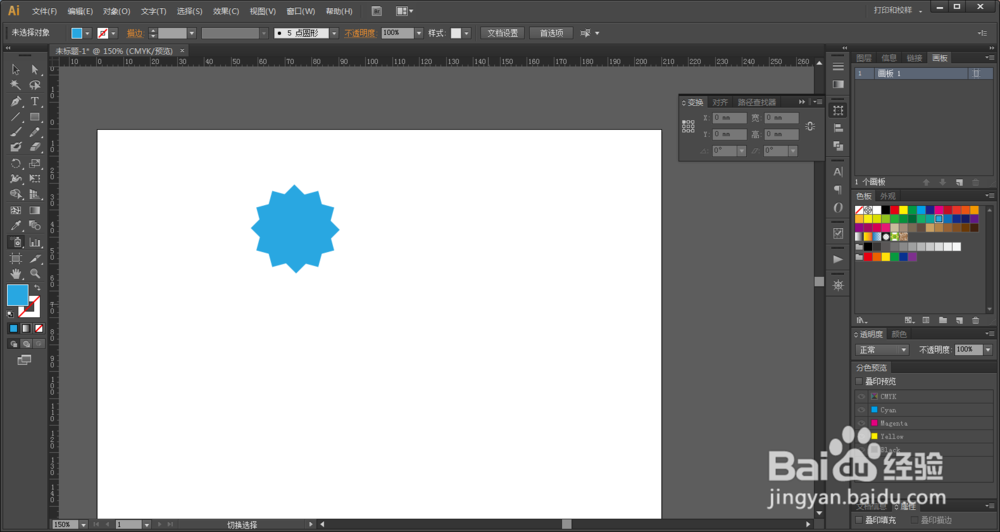The image size is (1000, 532).
Task: Select the black arrow Selection tool
Action: (x=16, y=70)
